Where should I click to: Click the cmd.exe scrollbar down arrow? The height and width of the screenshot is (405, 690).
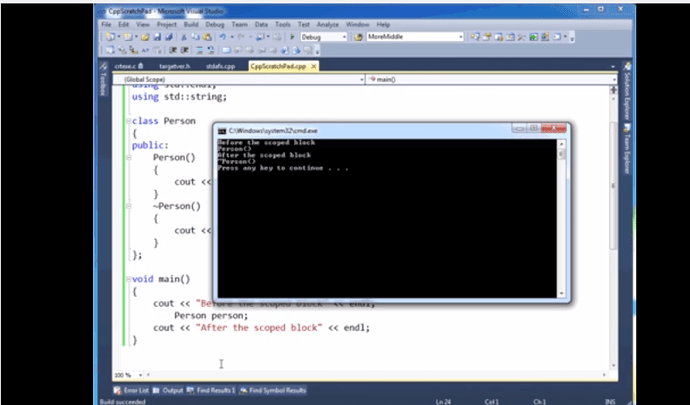(561, 294)
